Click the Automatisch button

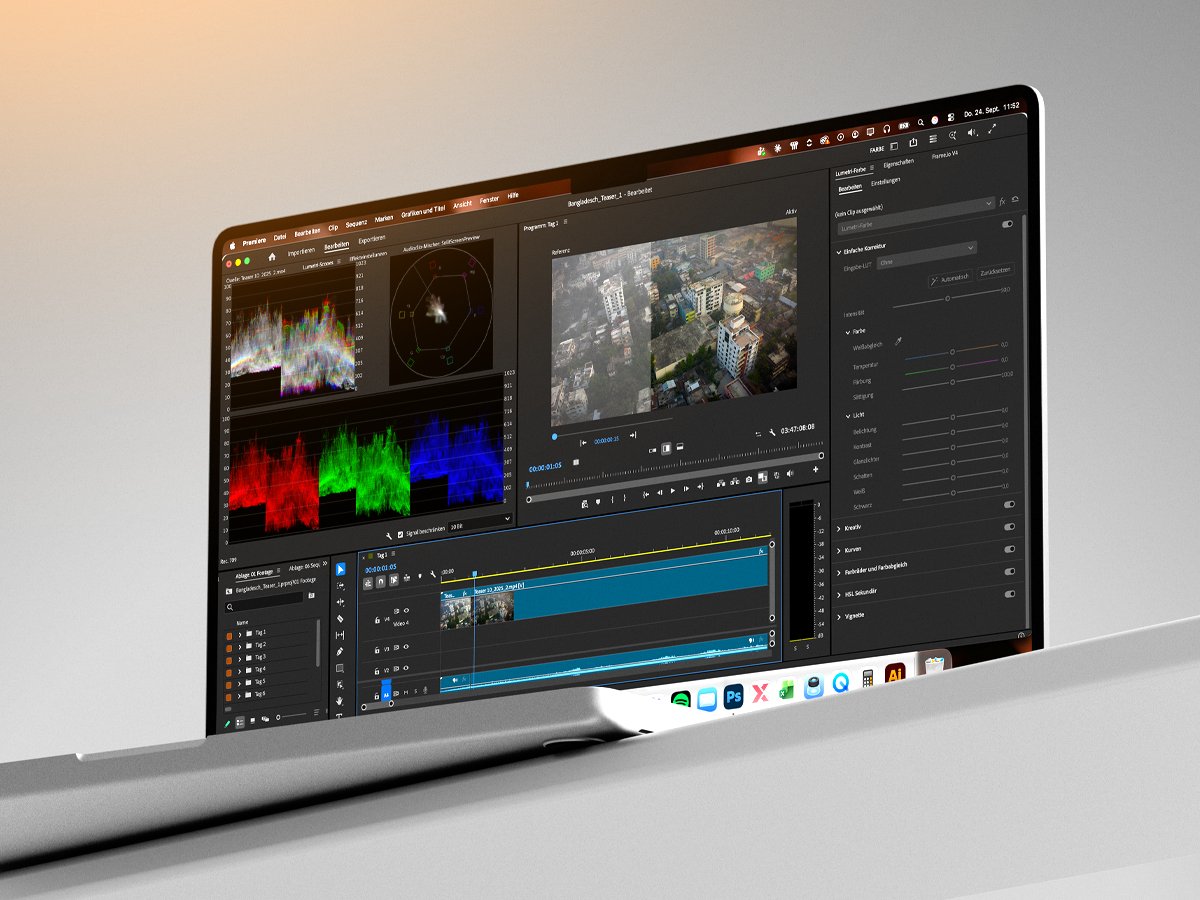click(951, 278)
